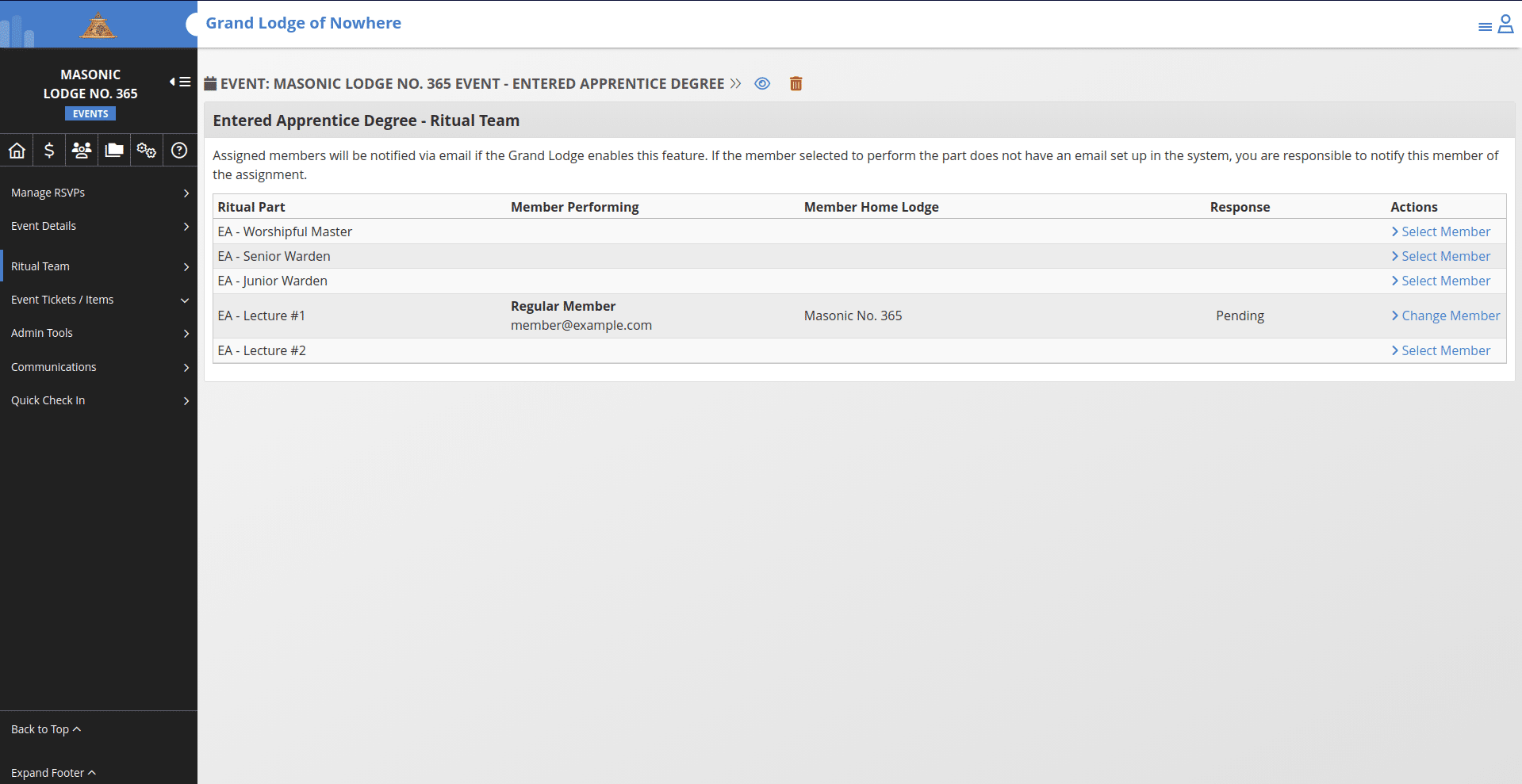Click EA - Junior Warden row label
The height and width of the screenshot is (784, 1522).
tap(272, 281)
